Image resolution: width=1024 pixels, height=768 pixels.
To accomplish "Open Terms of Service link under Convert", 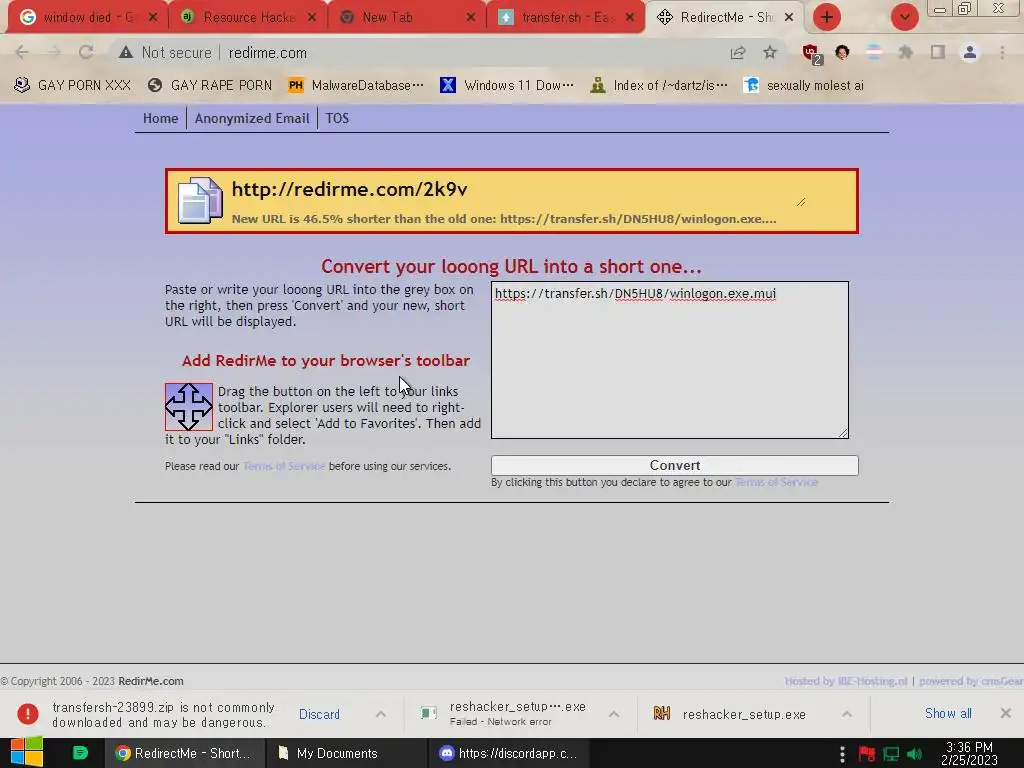I will click(776, 482).
